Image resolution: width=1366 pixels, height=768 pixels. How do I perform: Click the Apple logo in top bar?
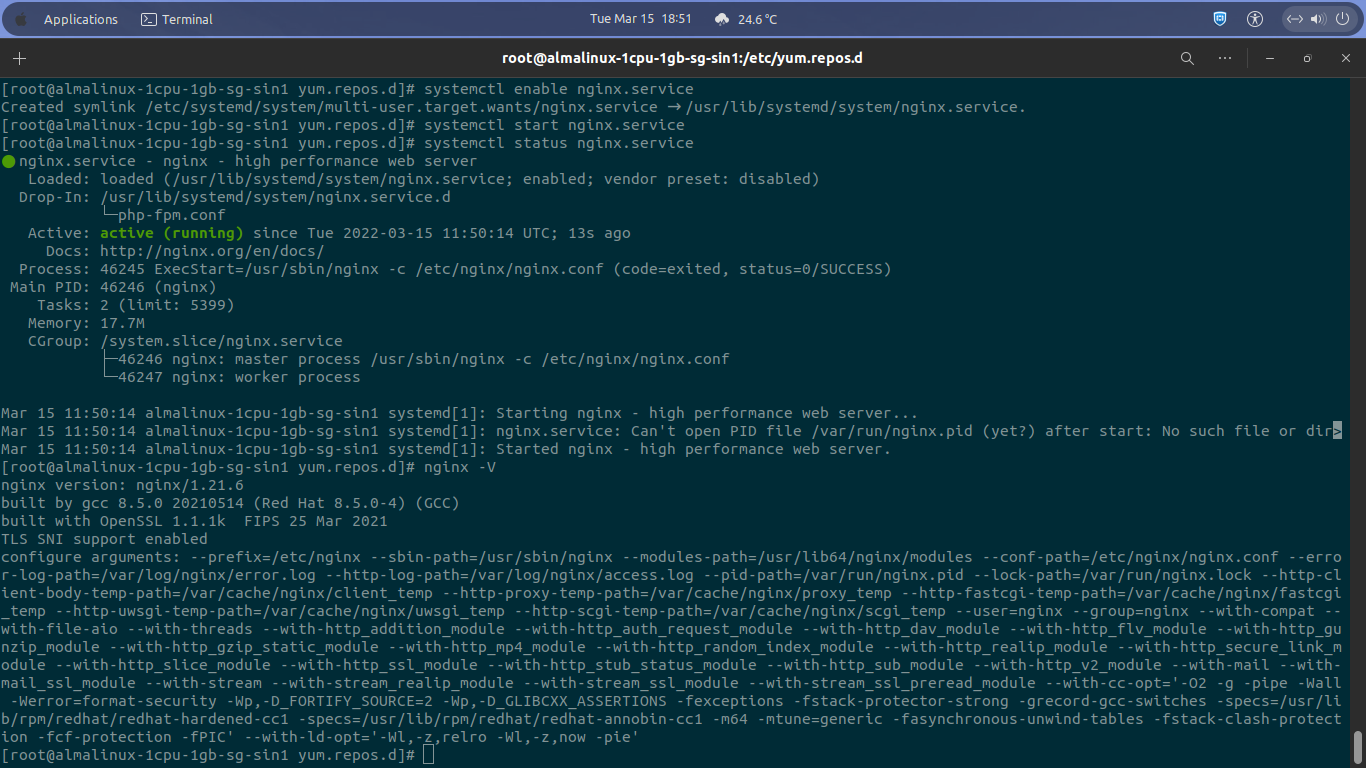tap(21, 19)
